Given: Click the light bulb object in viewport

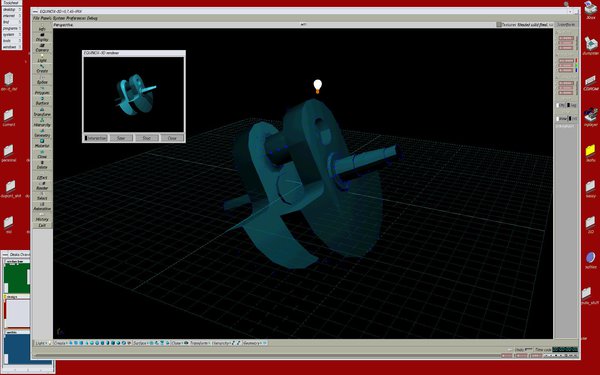Looking at the screenshot, I should click(x=317, y=86).
